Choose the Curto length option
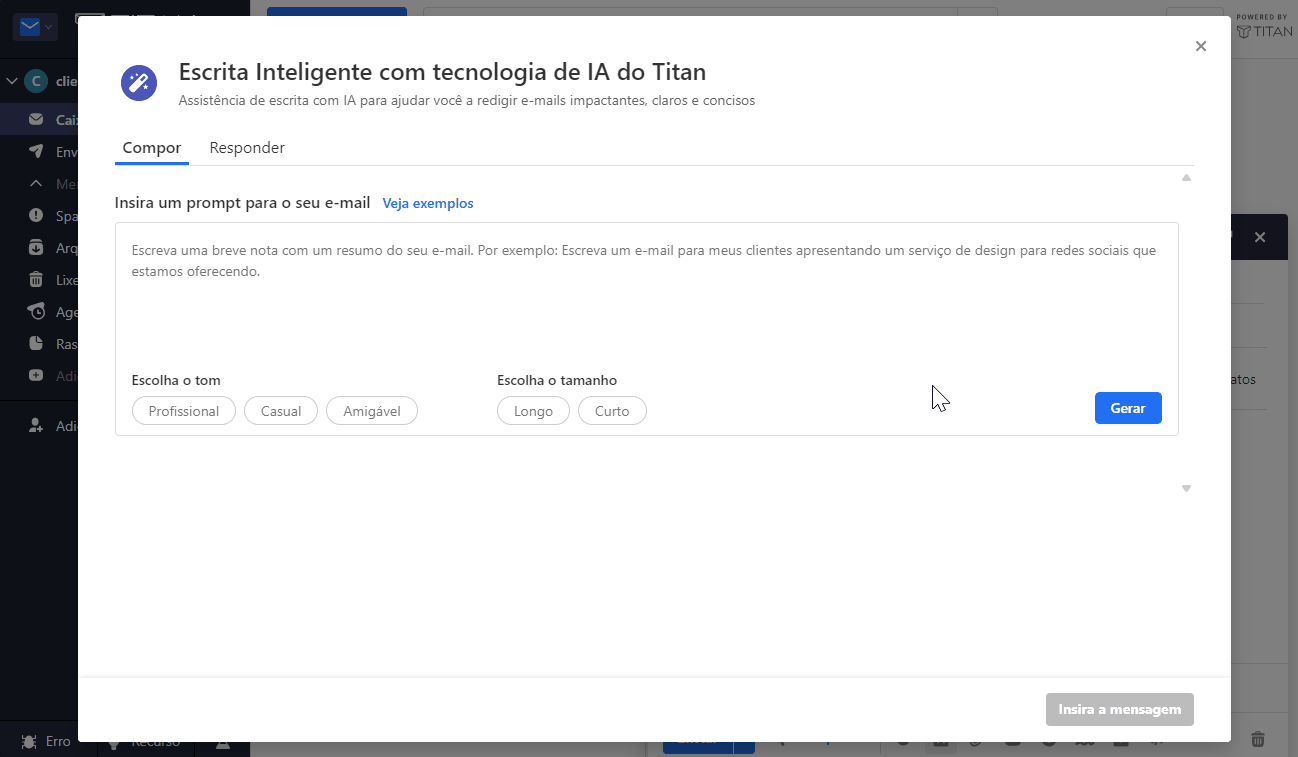This screenshot has height=757, width=1298. click(x=612, y=411)
